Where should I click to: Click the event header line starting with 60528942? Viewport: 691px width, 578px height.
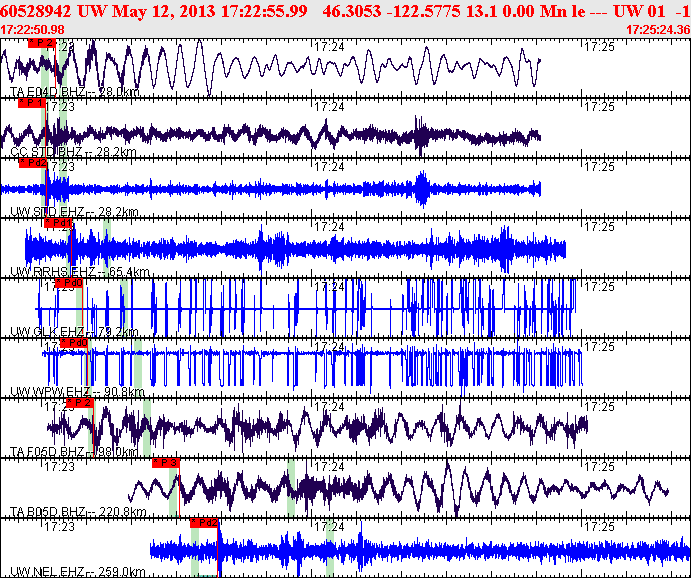point(346,11)
